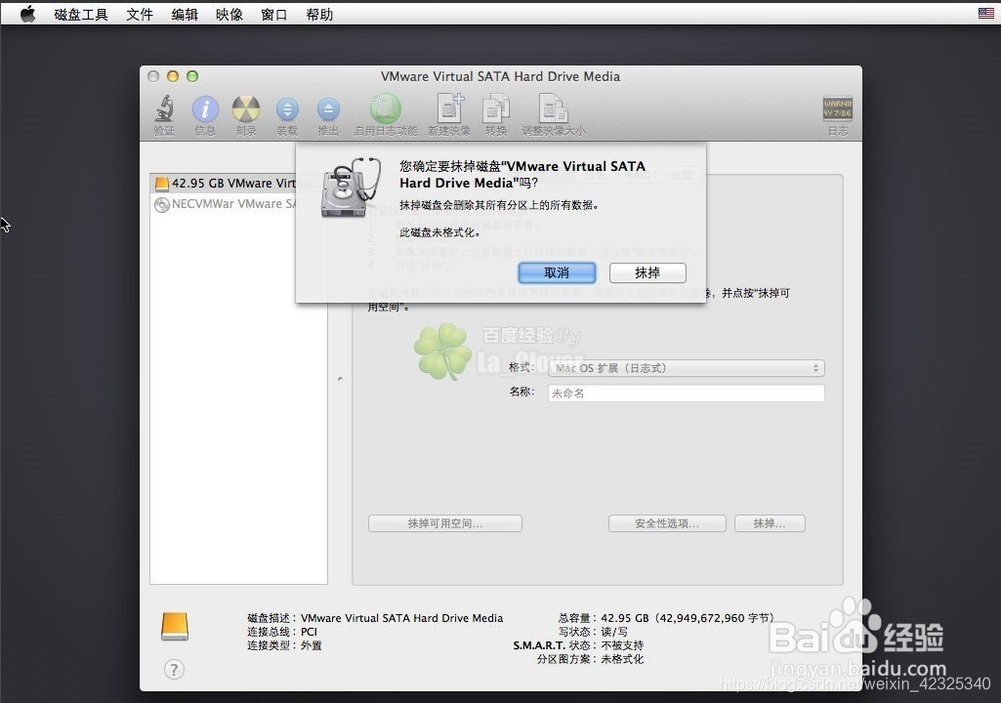1001x703 pixels.
Task: Click the 抹掉… button at bottom right
Action: coord(769,524)
